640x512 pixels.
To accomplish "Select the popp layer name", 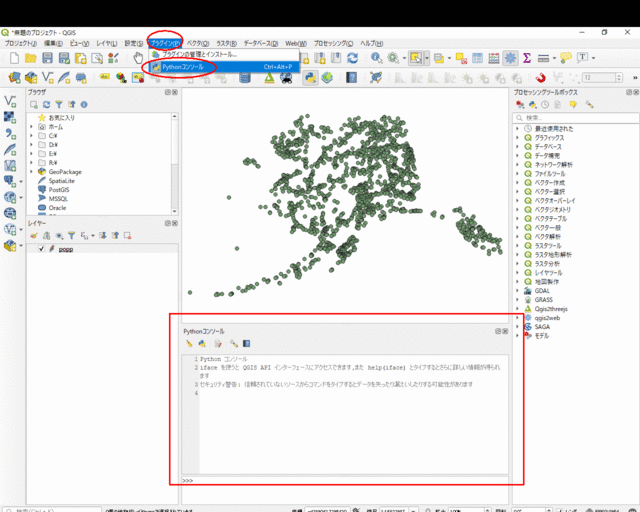I will click(66, 249).
